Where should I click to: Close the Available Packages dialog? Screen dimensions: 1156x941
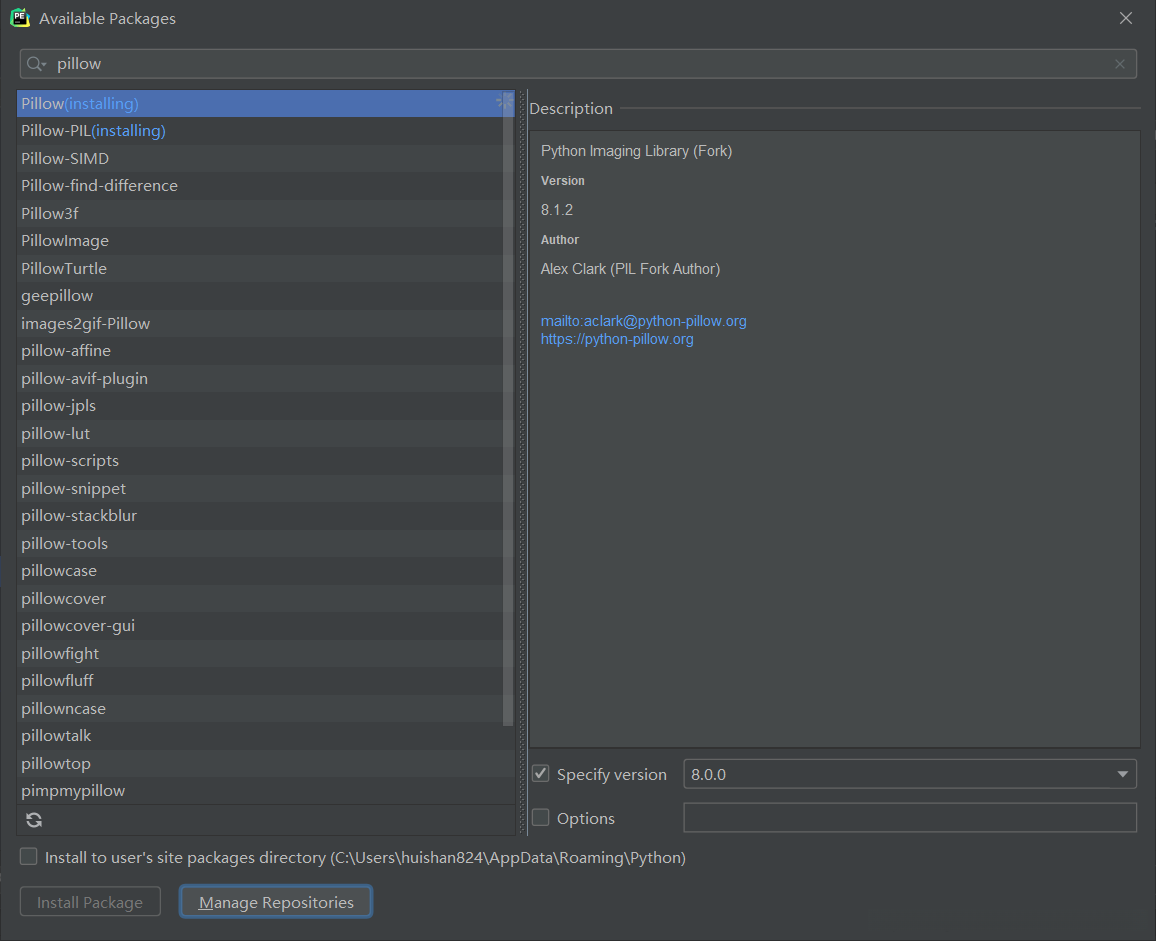pyautogui.click(x=1125, y=18)
